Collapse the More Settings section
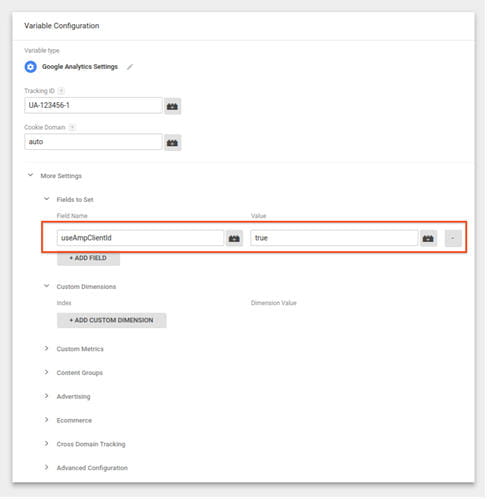This screenshot has width=487, height=499. [30, 175]
